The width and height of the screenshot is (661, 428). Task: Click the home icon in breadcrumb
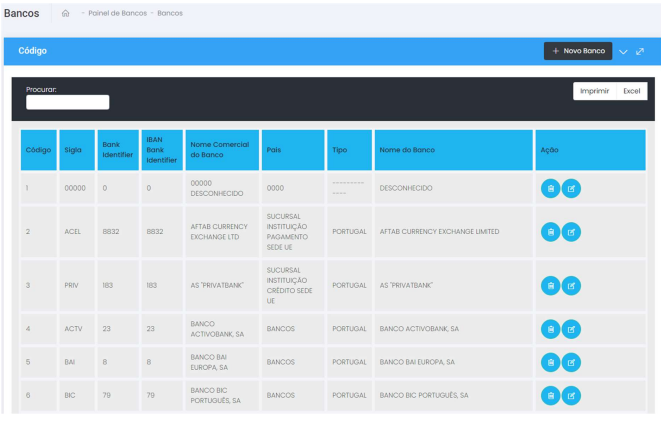pyautogui.click(x=65, y=13)
